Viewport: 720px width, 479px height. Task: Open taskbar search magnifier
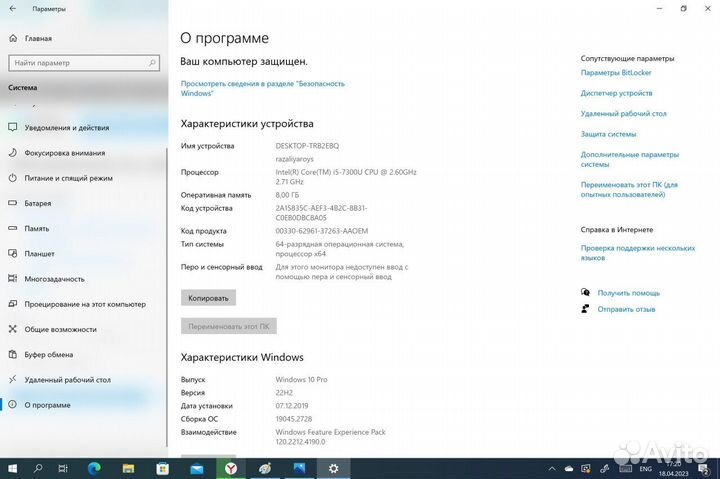tap(38, 468)
